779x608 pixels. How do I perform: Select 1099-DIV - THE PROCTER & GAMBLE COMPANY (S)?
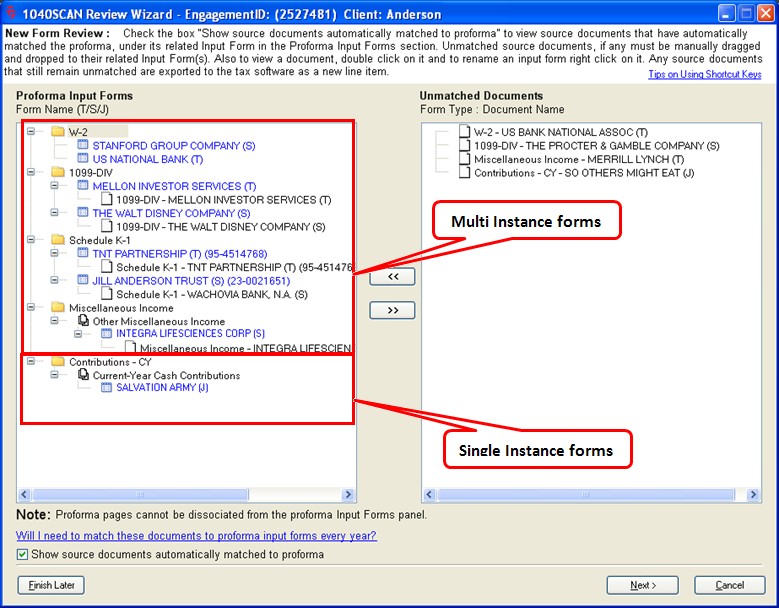click(x=596, y=146)
